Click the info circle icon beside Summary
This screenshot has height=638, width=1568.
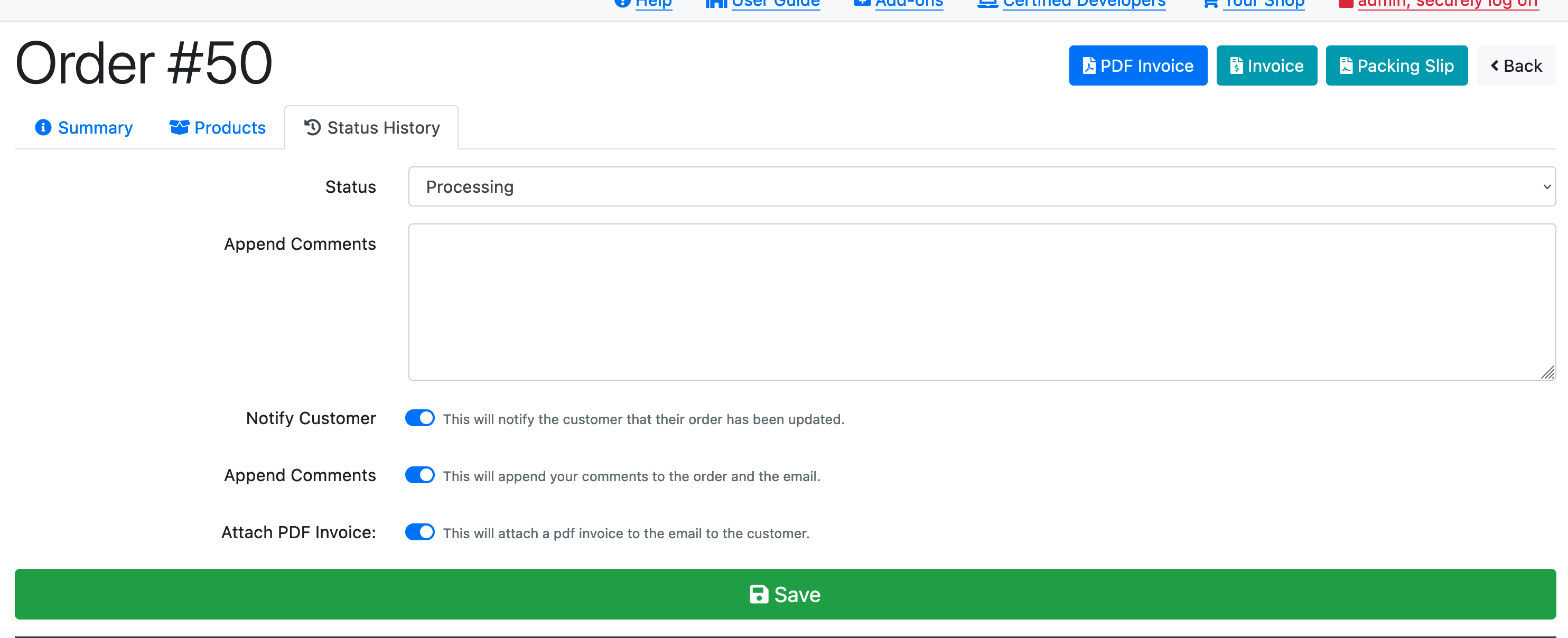click(x=43, y=127)
